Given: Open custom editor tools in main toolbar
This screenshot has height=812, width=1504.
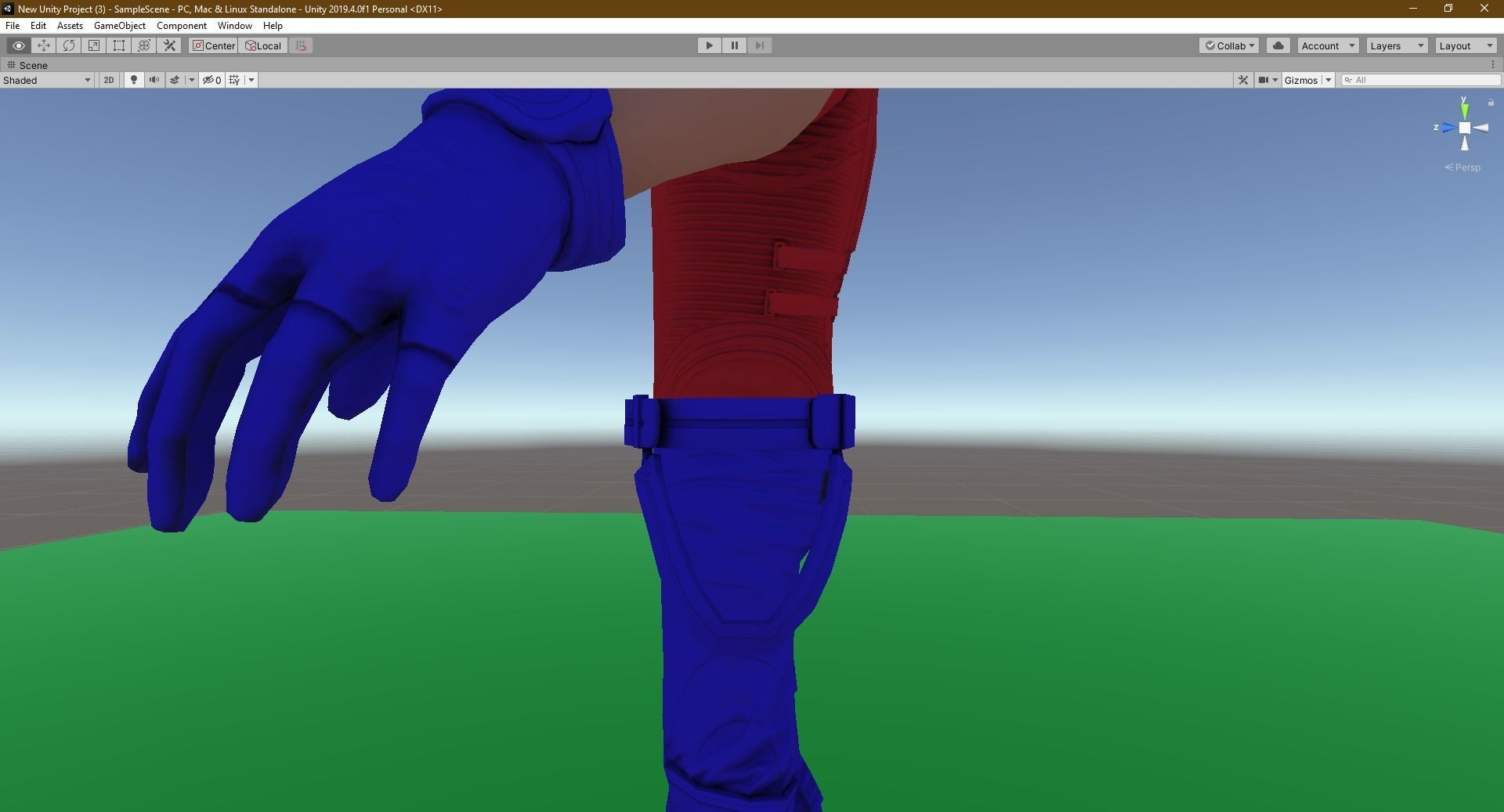Looking at the screenshot, I should [x=169, y=45].
